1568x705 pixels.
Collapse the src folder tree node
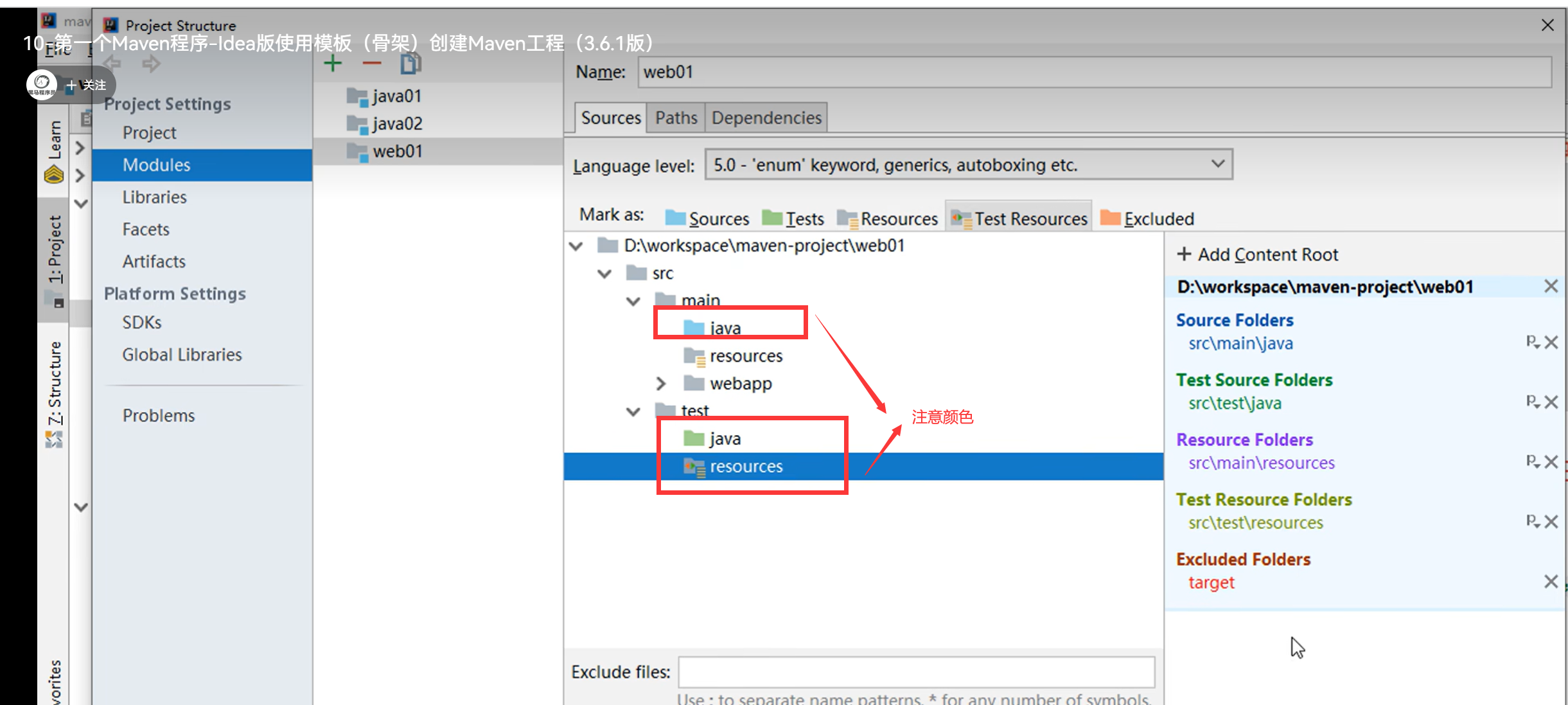click(604, 274)
